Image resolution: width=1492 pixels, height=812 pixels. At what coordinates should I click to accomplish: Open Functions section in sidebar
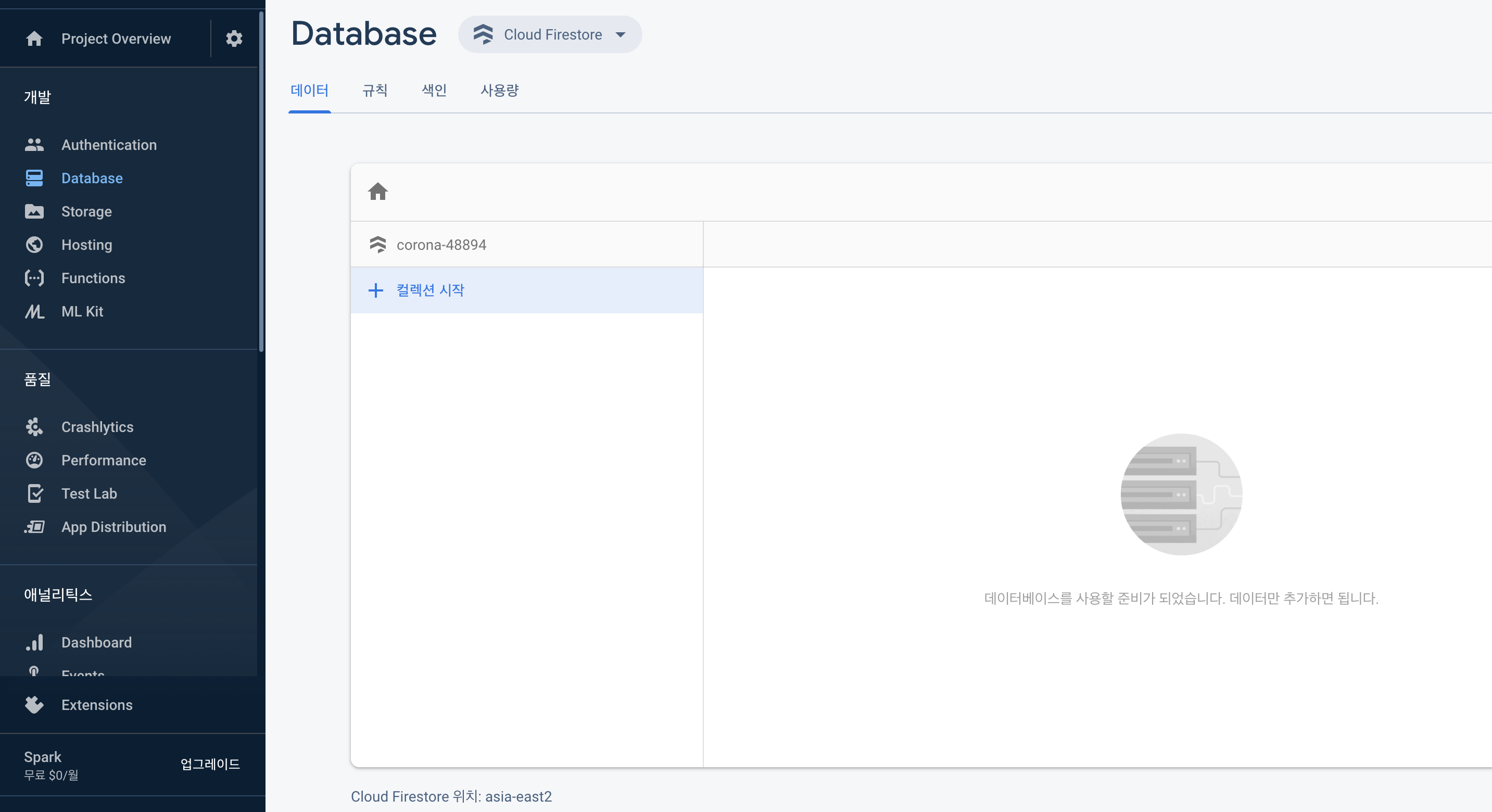click(x=93, y=278)
